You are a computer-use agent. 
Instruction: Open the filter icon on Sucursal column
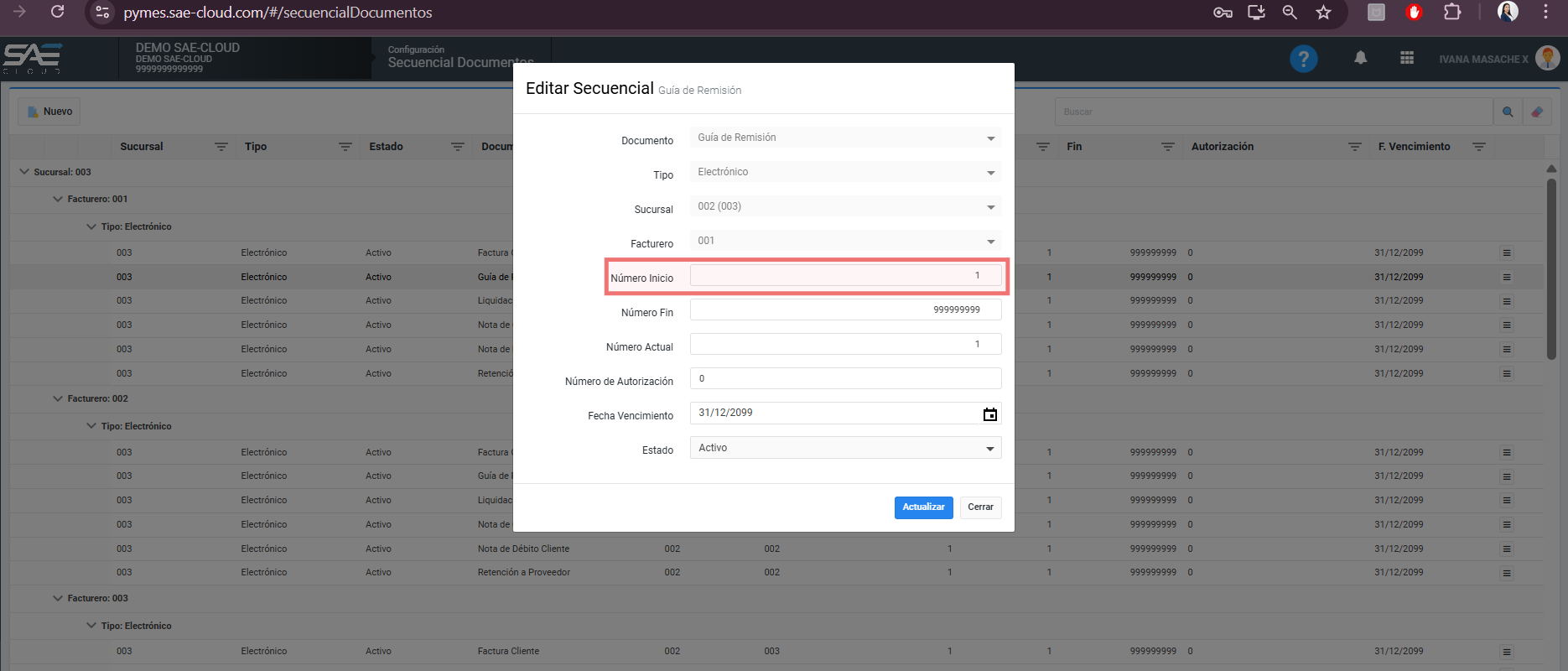coord(221,147)
